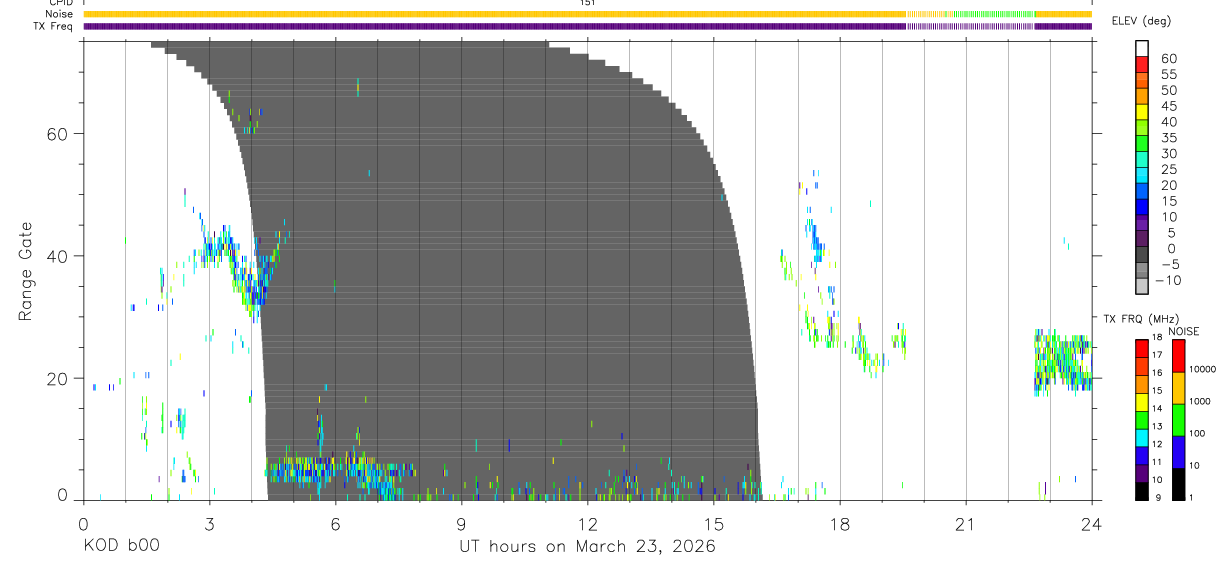Click the black segment of the TX FRQ bar
This screenshot has height=567, width=1228.
(x=1142, y=490)
